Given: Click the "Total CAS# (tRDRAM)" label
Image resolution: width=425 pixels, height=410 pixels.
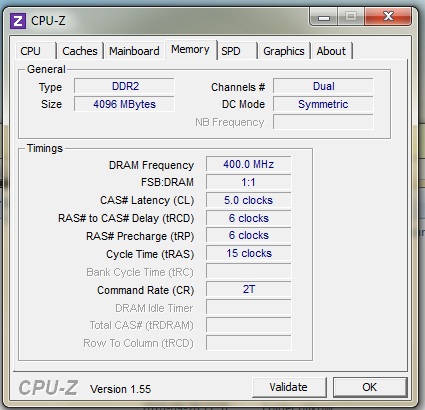Looking at the screenshot, I should click(x=142, y=325).
